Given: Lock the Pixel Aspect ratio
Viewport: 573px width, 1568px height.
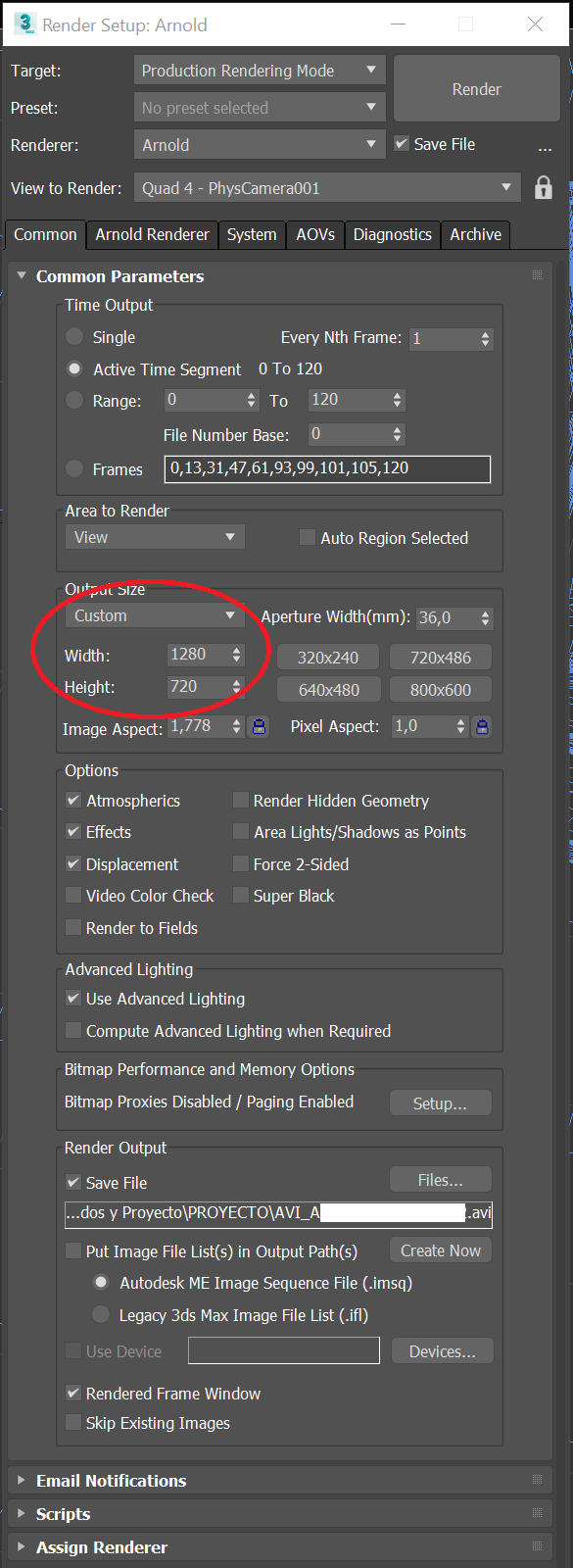Looking at the screenshot, I should 482,726.
